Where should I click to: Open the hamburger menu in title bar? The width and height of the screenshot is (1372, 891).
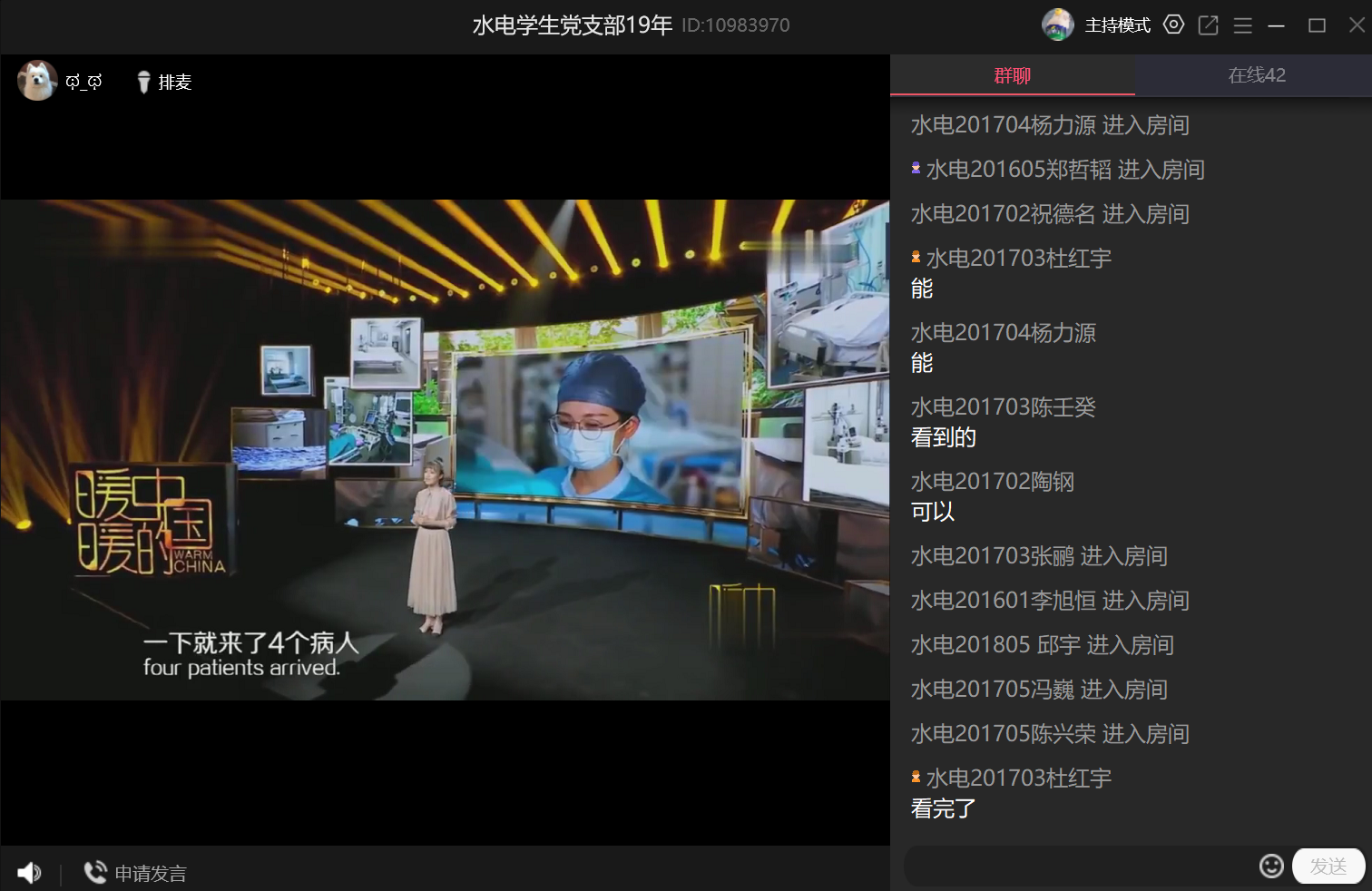(x=1242, y=25)
